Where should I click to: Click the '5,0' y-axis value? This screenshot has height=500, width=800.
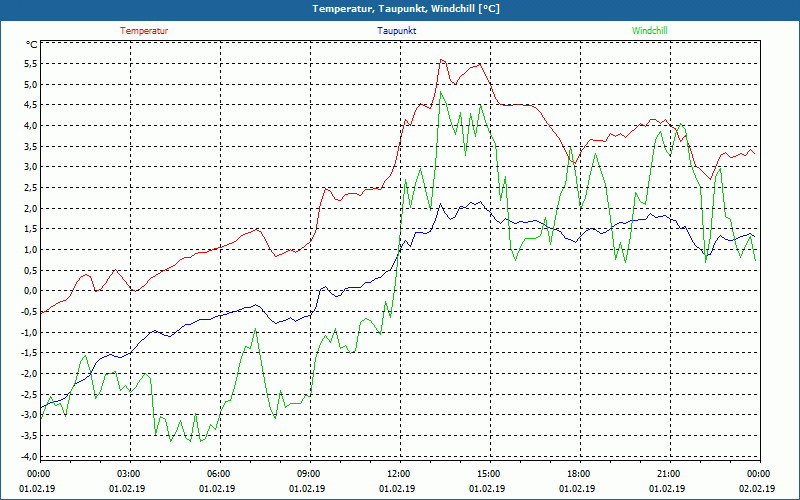pyautogui.click(x=31, y=84)
